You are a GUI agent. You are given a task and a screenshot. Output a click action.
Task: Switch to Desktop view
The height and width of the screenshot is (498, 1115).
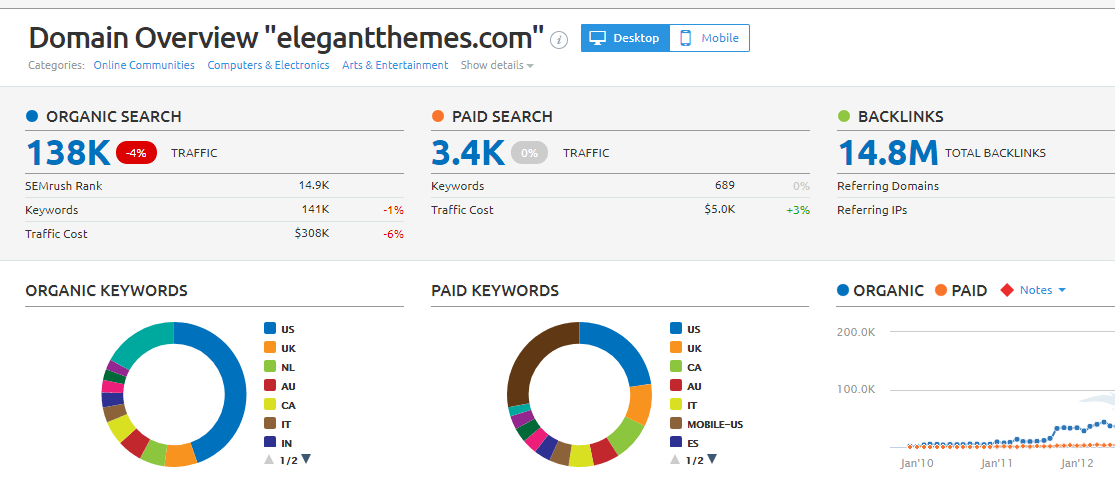click(625, 38)
